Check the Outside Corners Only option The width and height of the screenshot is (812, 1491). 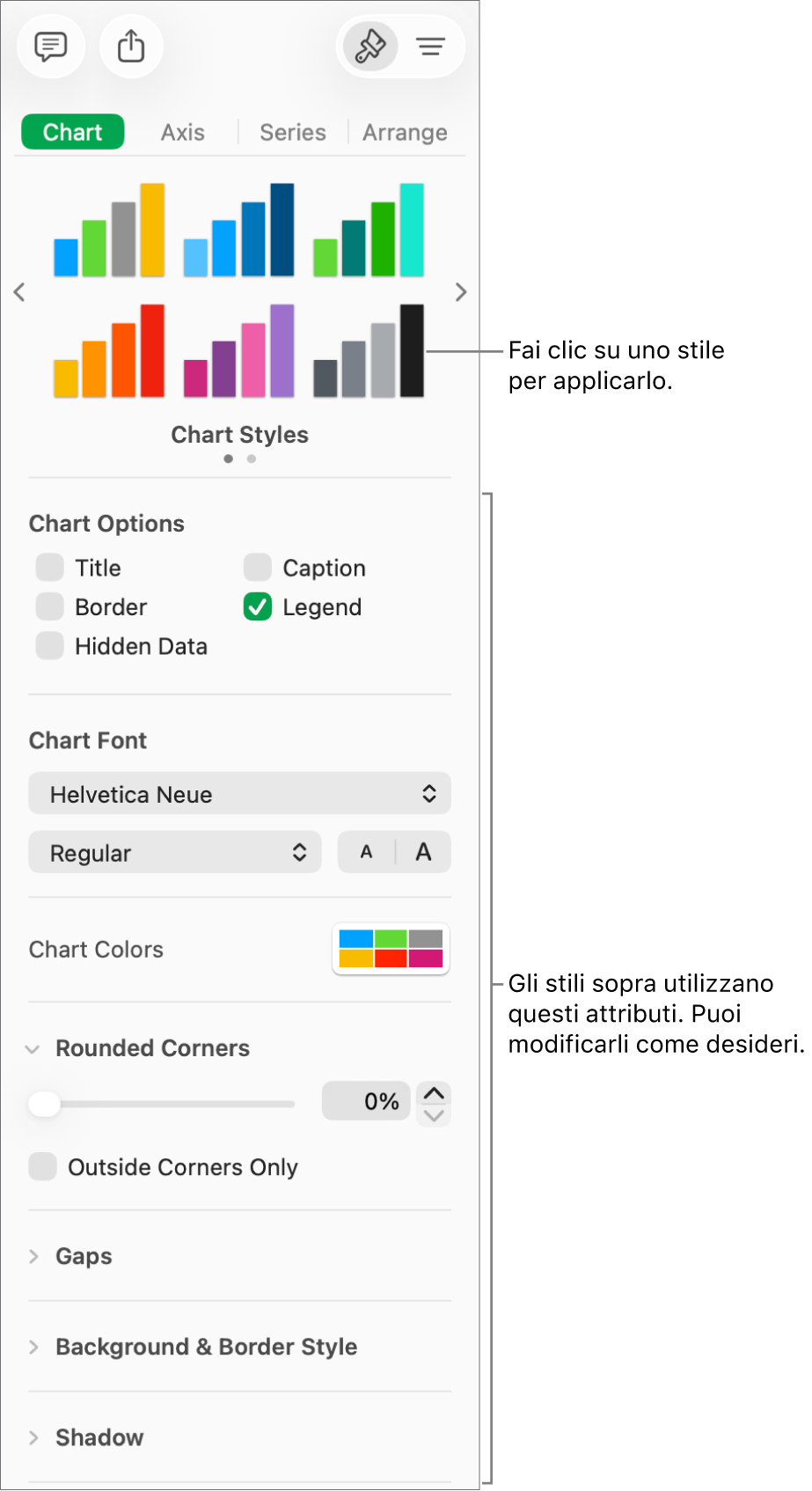click(x=42, y=1166)
